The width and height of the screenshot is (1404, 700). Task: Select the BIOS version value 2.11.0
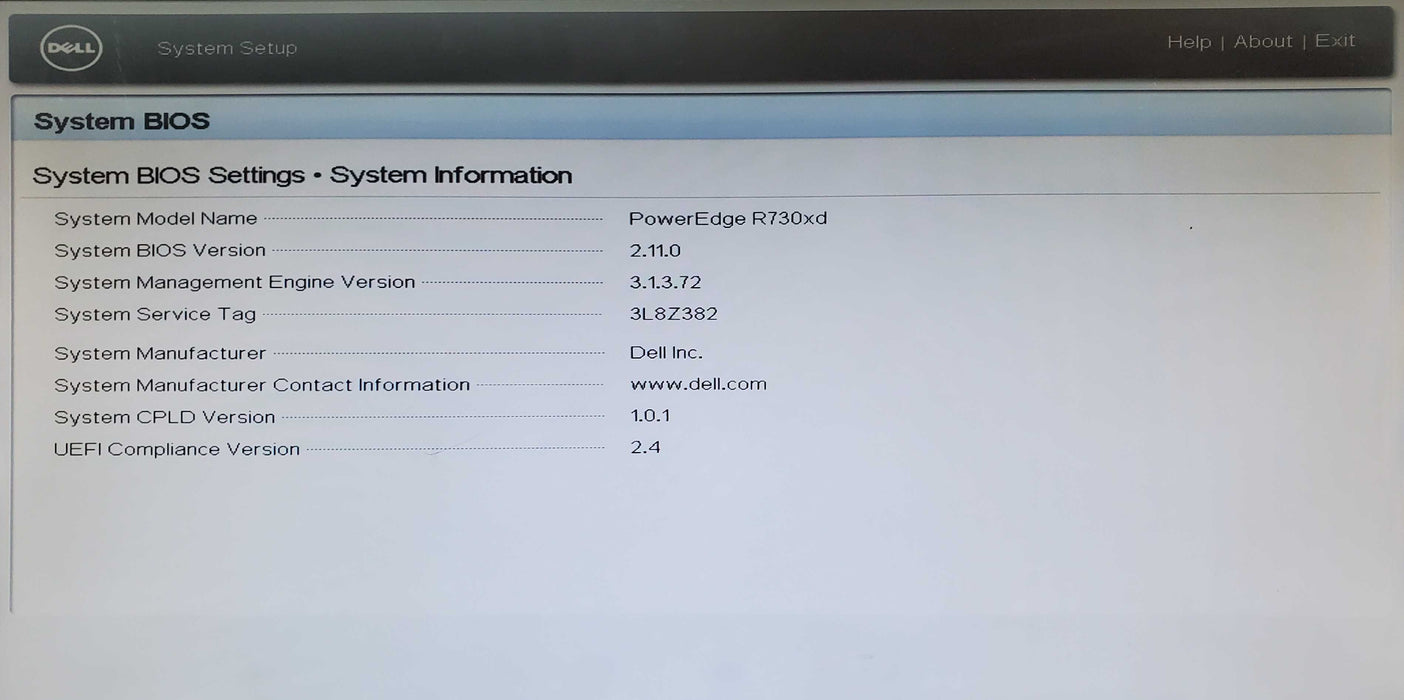(655, 251)
